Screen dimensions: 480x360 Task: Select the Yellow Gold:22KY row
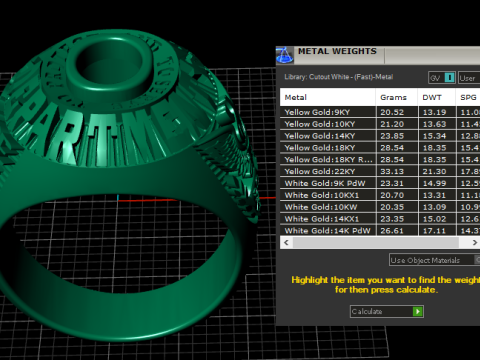coord(380,171)
